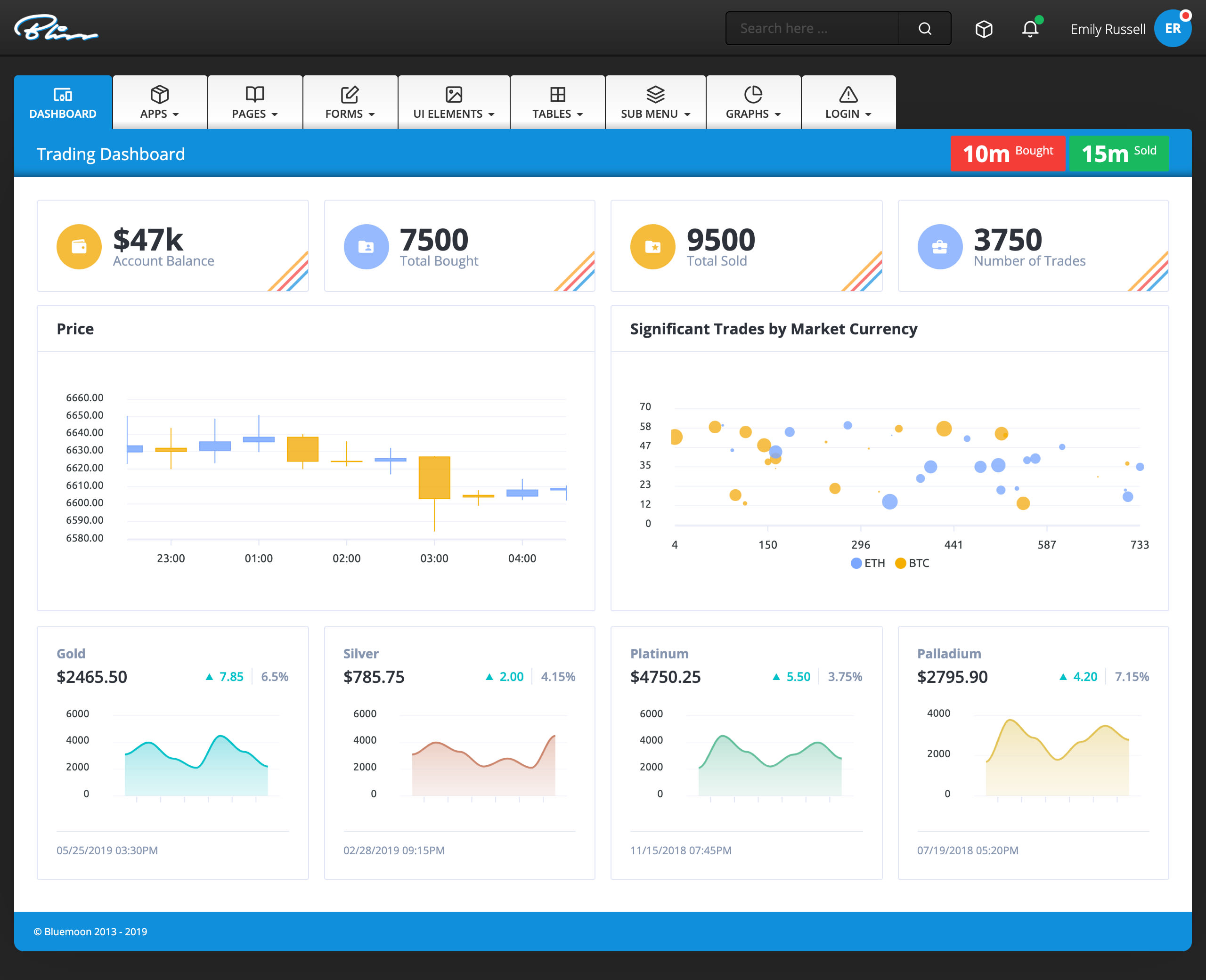Switch to the TABLES tab
Screen dimensions: 1206x980
(x=557, y=113)
